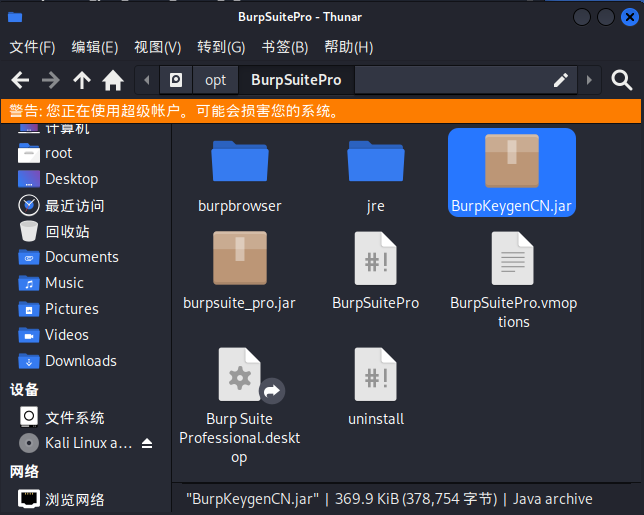Eject the Kali Linux volume
The width and height of the screenshot is (644, 515).
(147, 444)
